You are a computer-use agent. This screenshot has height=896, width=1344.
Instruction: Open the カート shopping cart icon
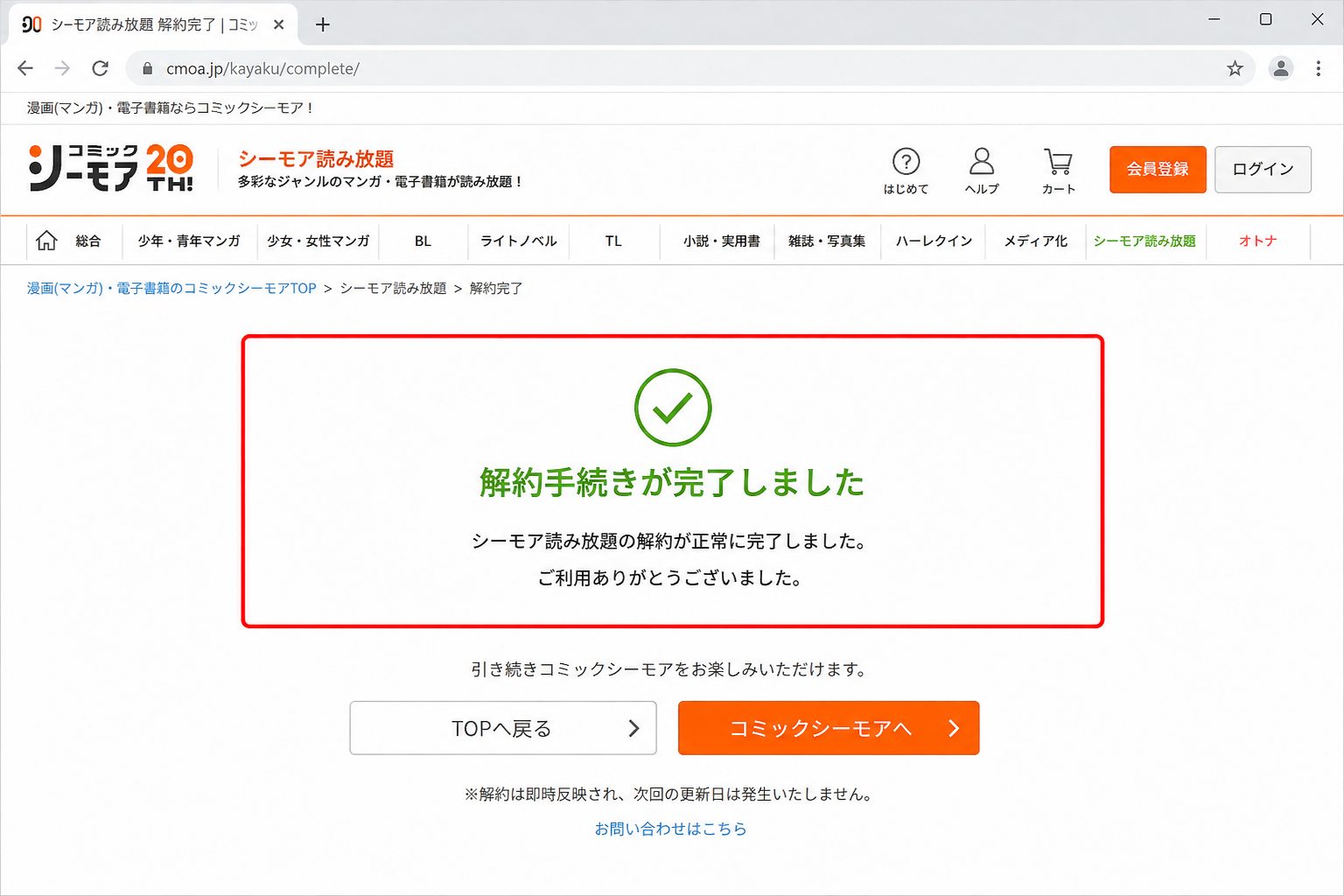pos(1058,170)
